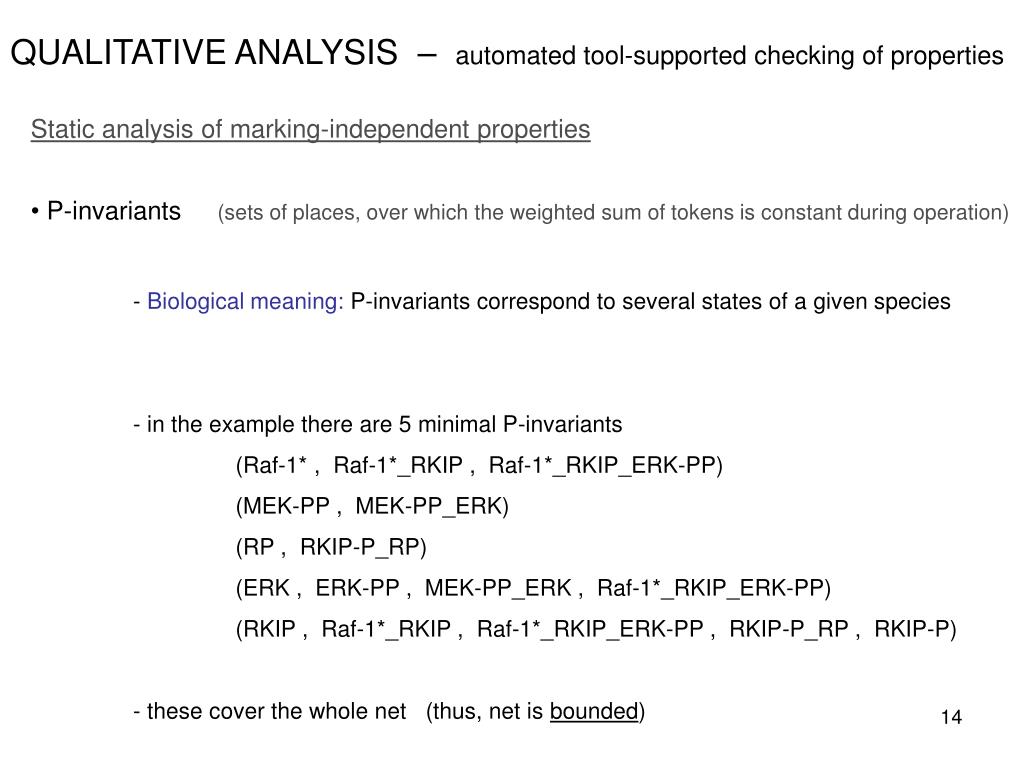The height and width of the screenshot is (768, 1024).
Task: Click the underlined Static analysis heading
Action: tap(310, 129)
